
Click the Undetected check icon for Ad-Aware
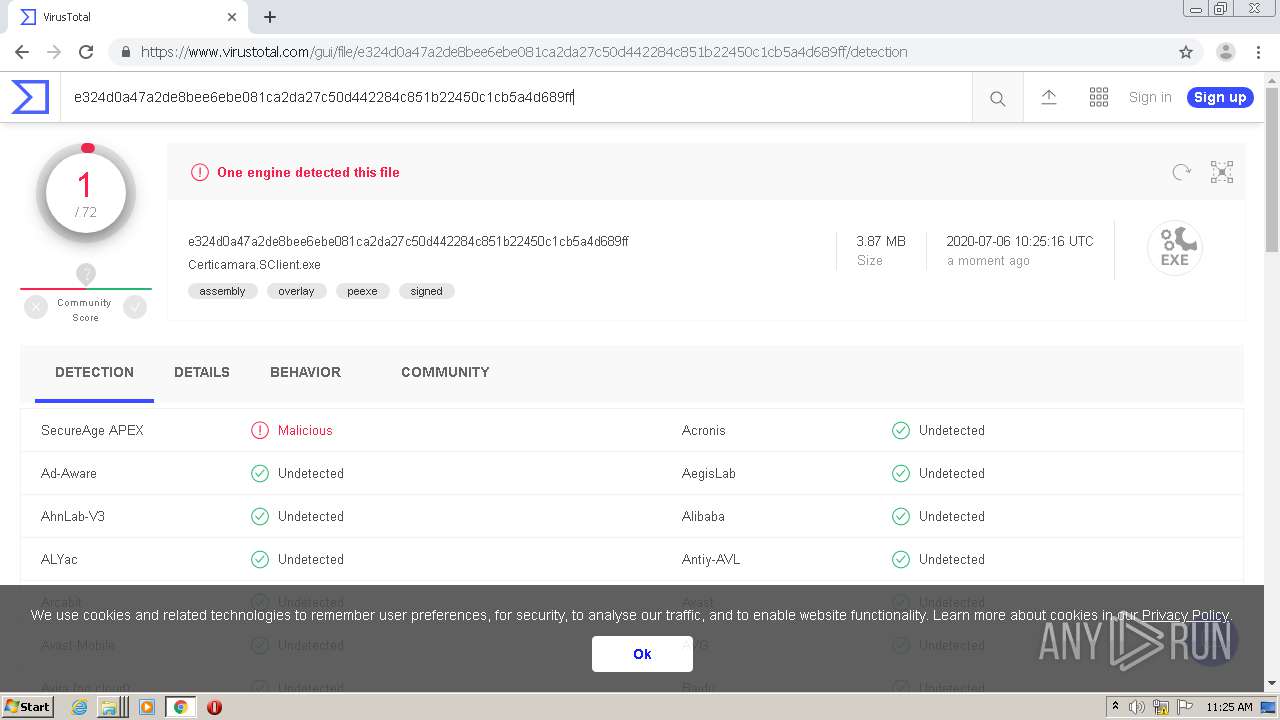260,473
